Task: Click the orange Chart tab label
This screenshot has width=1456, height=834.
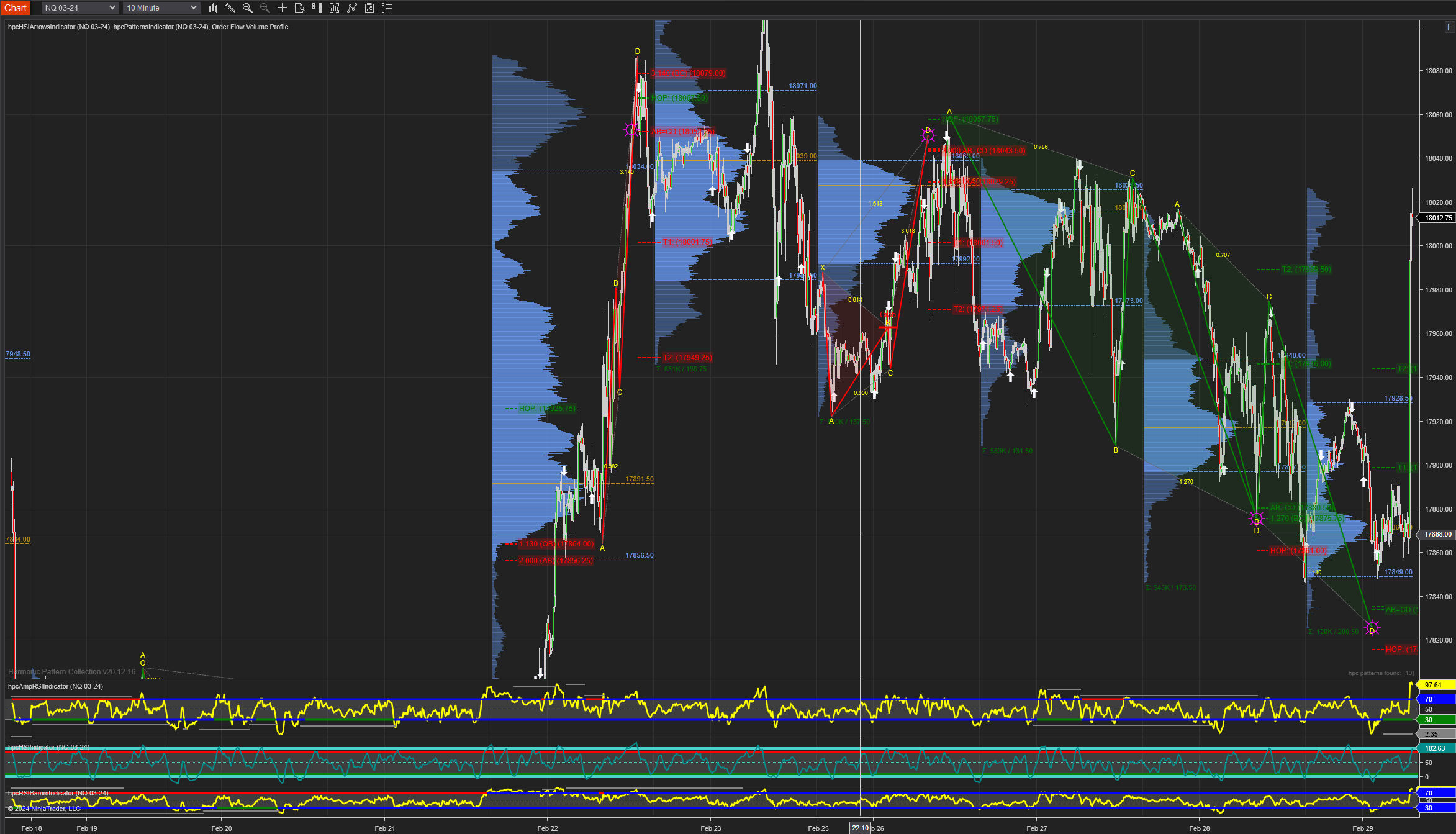Action: (x=16, y=8)
